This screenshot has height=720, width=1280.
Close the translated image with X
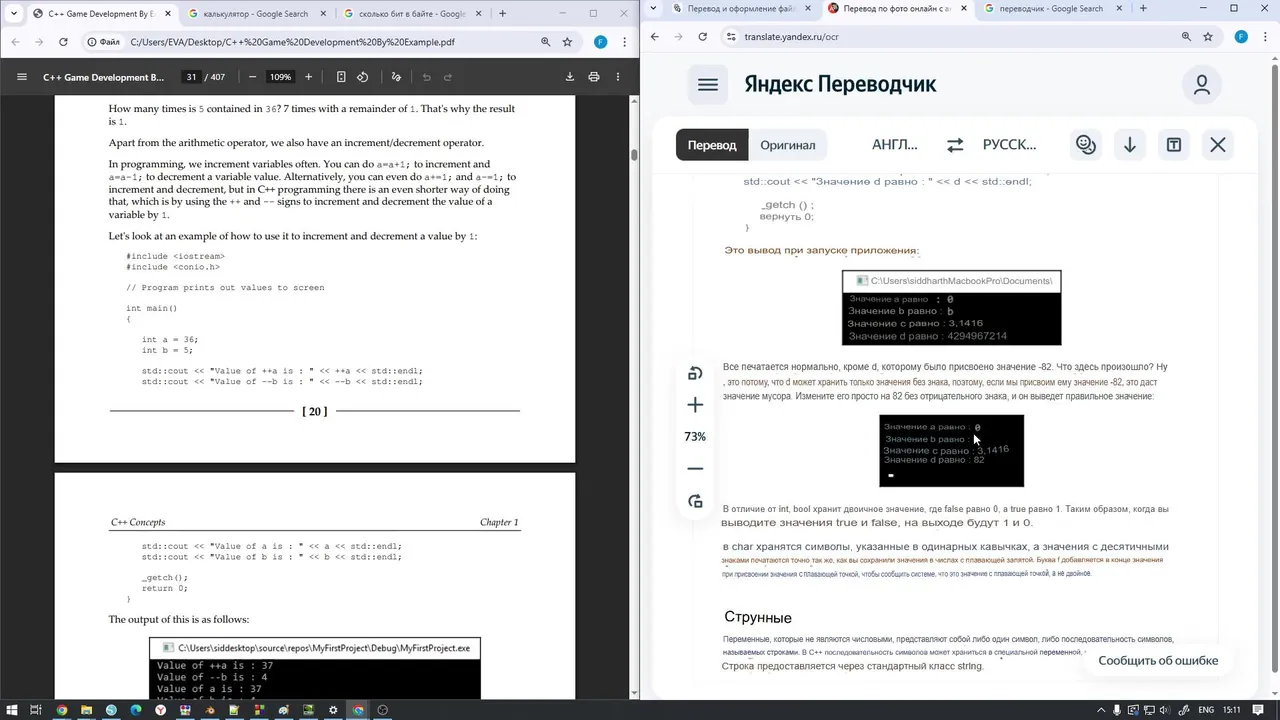point(1218,145)
